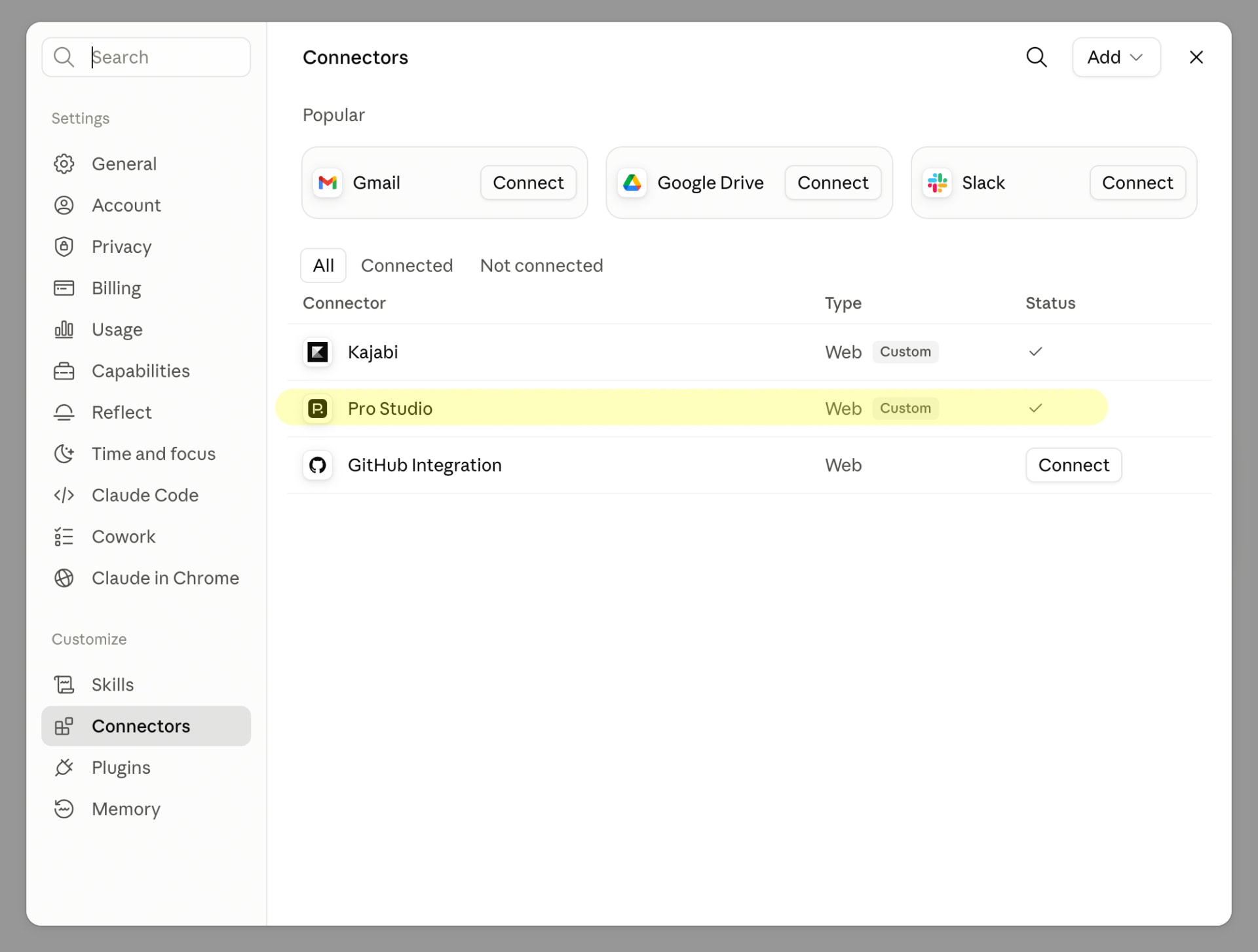Close the settings dialog
Screen dimensions: 1258x952
[1196, 58]
